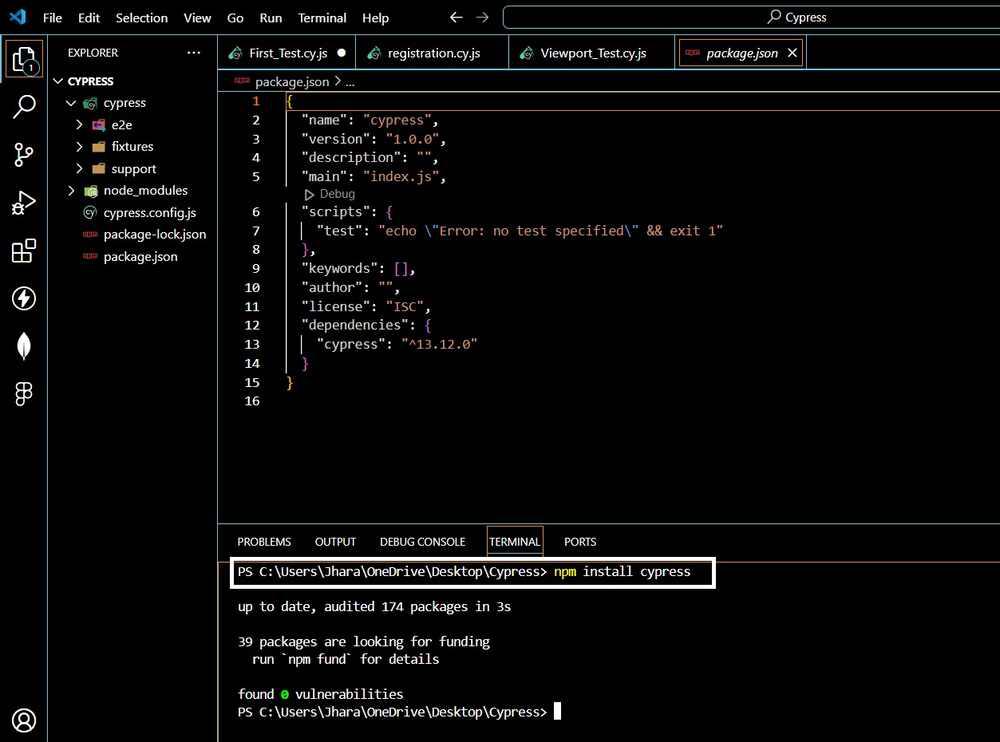Open the Source Control view

point(24,155)
